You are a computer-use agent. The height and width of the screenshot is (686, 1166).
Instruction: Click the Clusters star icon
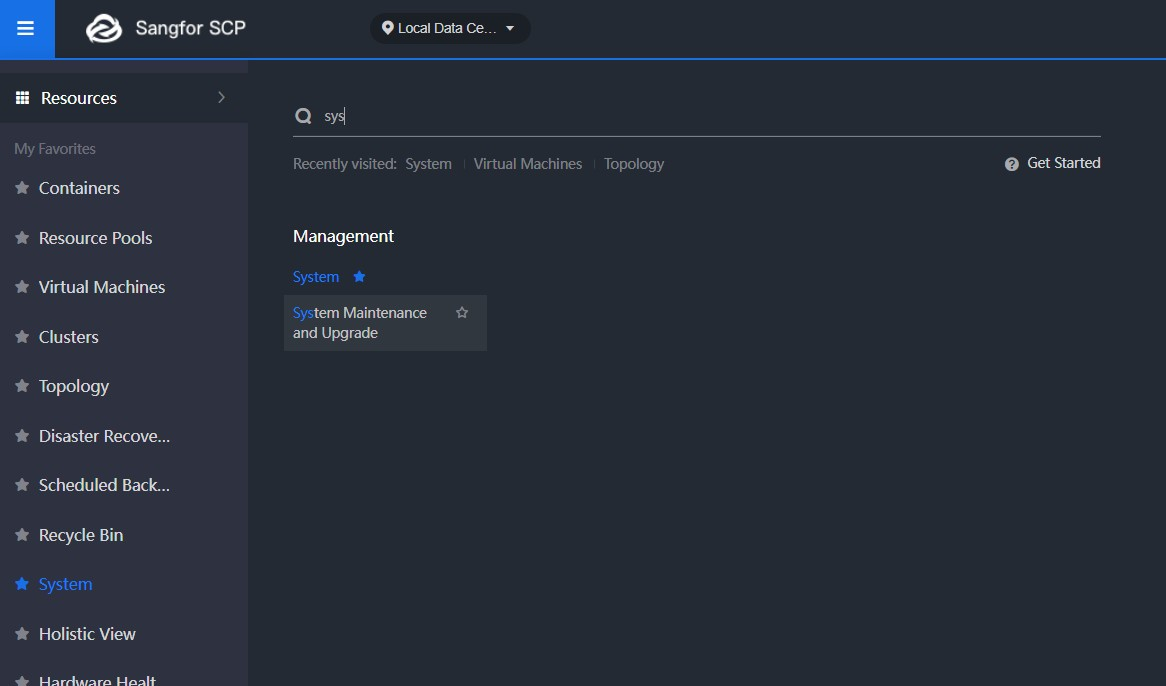[x=20, y=336]
